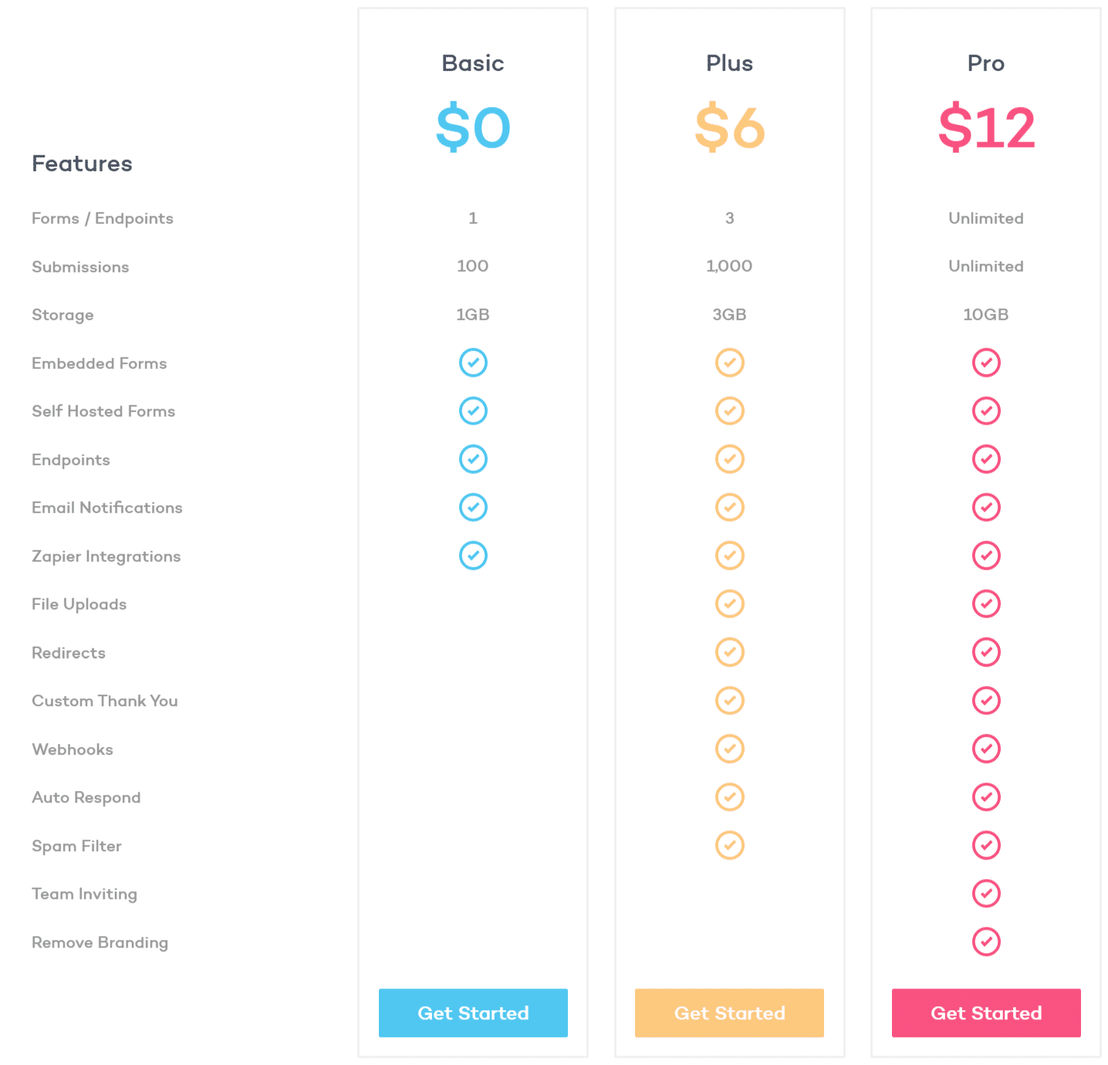Screen dimensions: 1108x1065
Task: Click the Features heading
Action: pyautogui.click(x=82, y=163)
